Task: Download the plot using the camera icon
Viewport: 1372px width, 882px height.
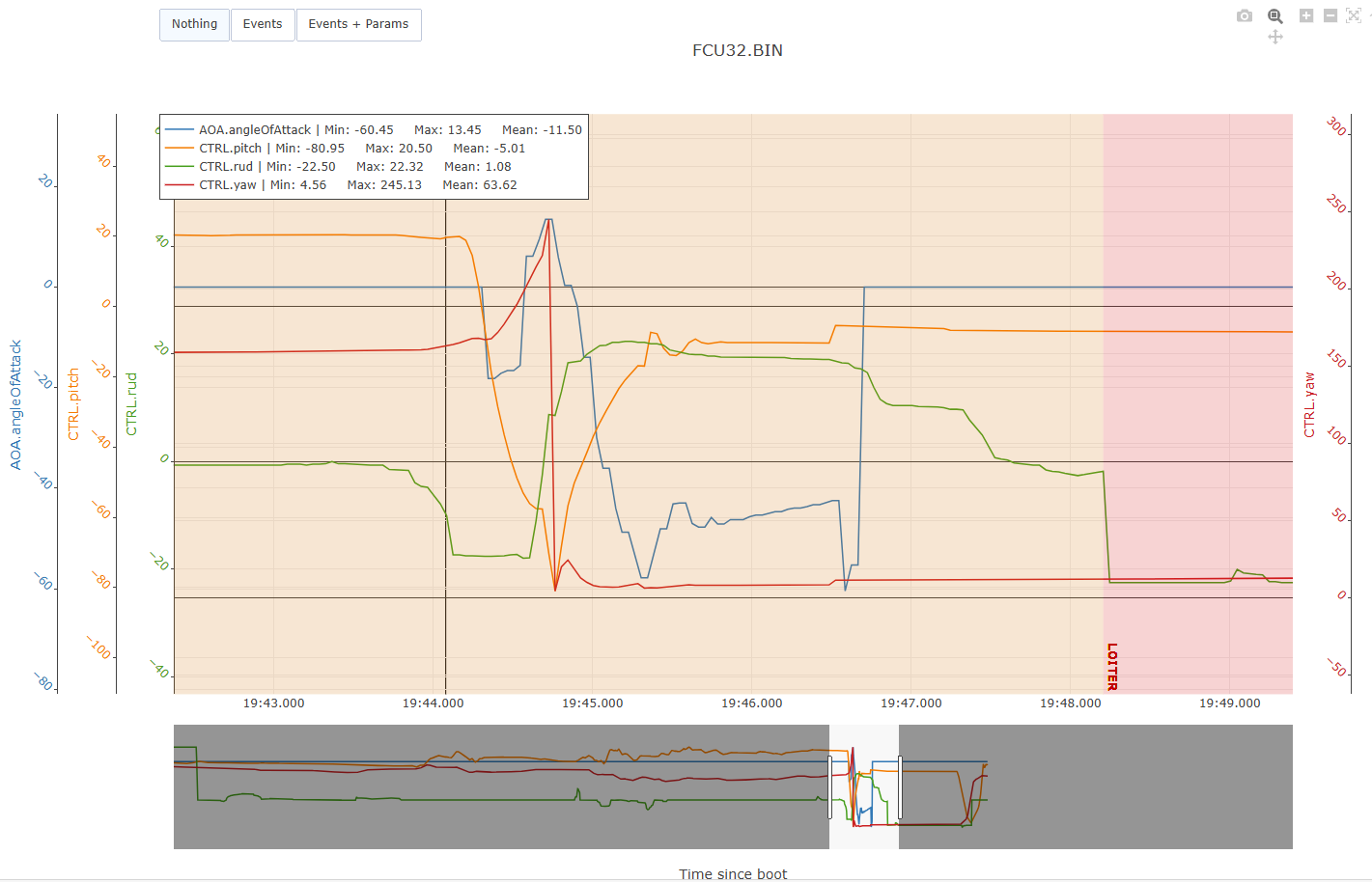Action: [x=1245, y=15]
